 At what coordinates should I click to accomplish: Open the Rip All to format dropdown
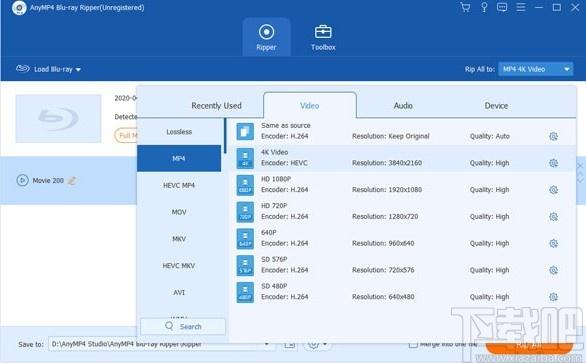click(535, 69)
